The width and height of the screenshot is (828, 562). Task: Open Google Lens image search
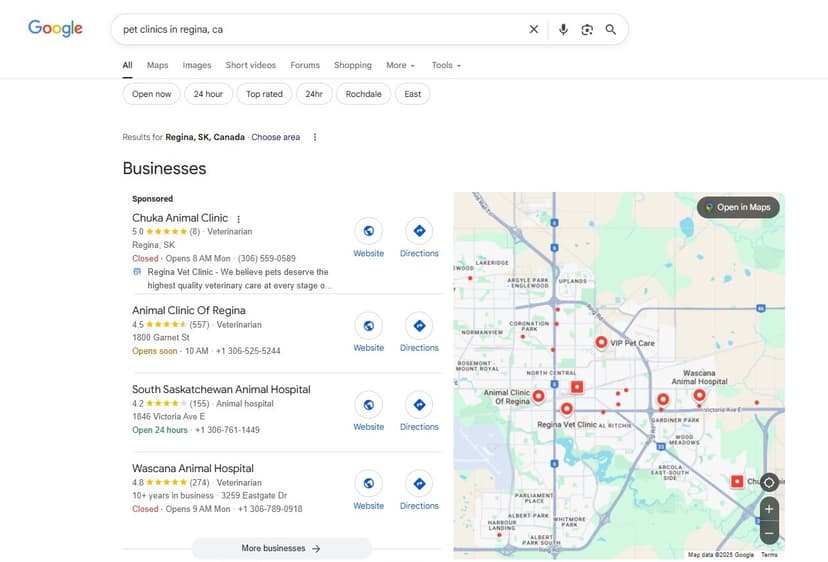point(587,30)
